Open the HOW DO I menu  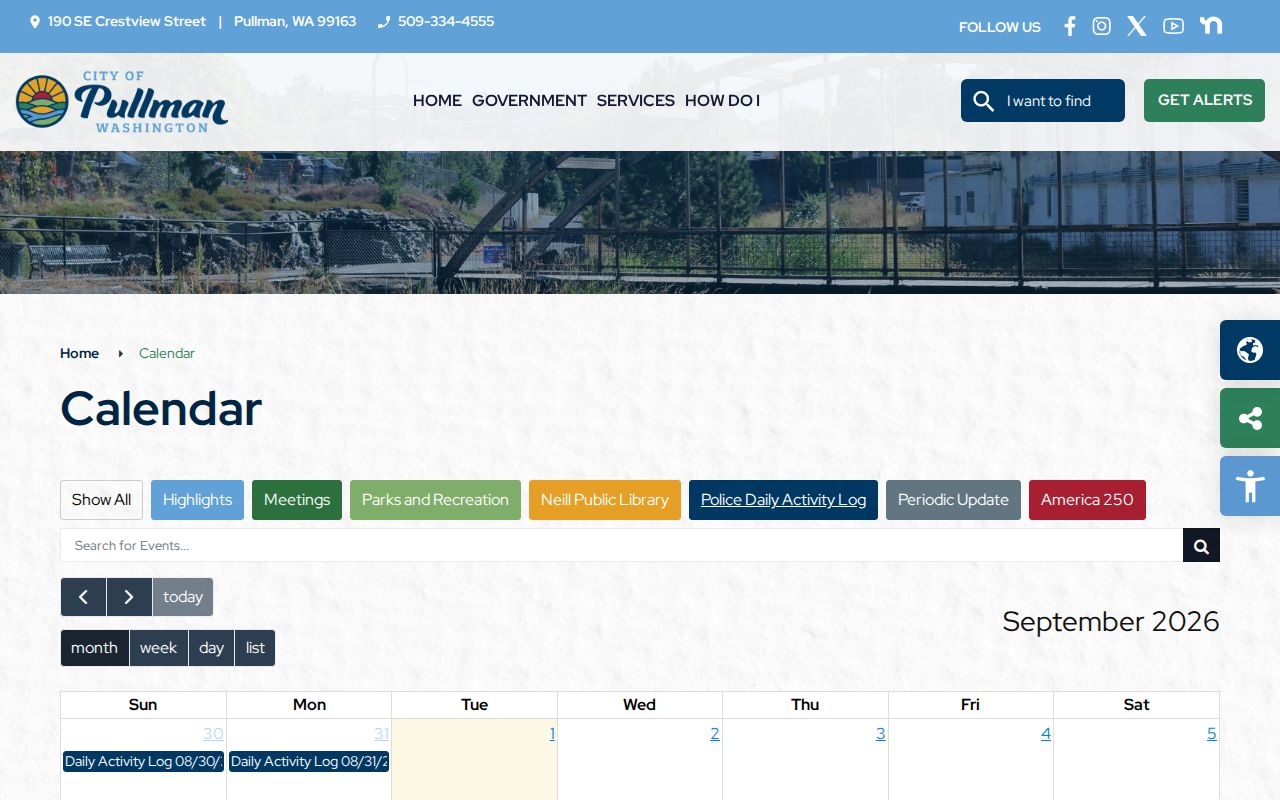coord(722,100)
